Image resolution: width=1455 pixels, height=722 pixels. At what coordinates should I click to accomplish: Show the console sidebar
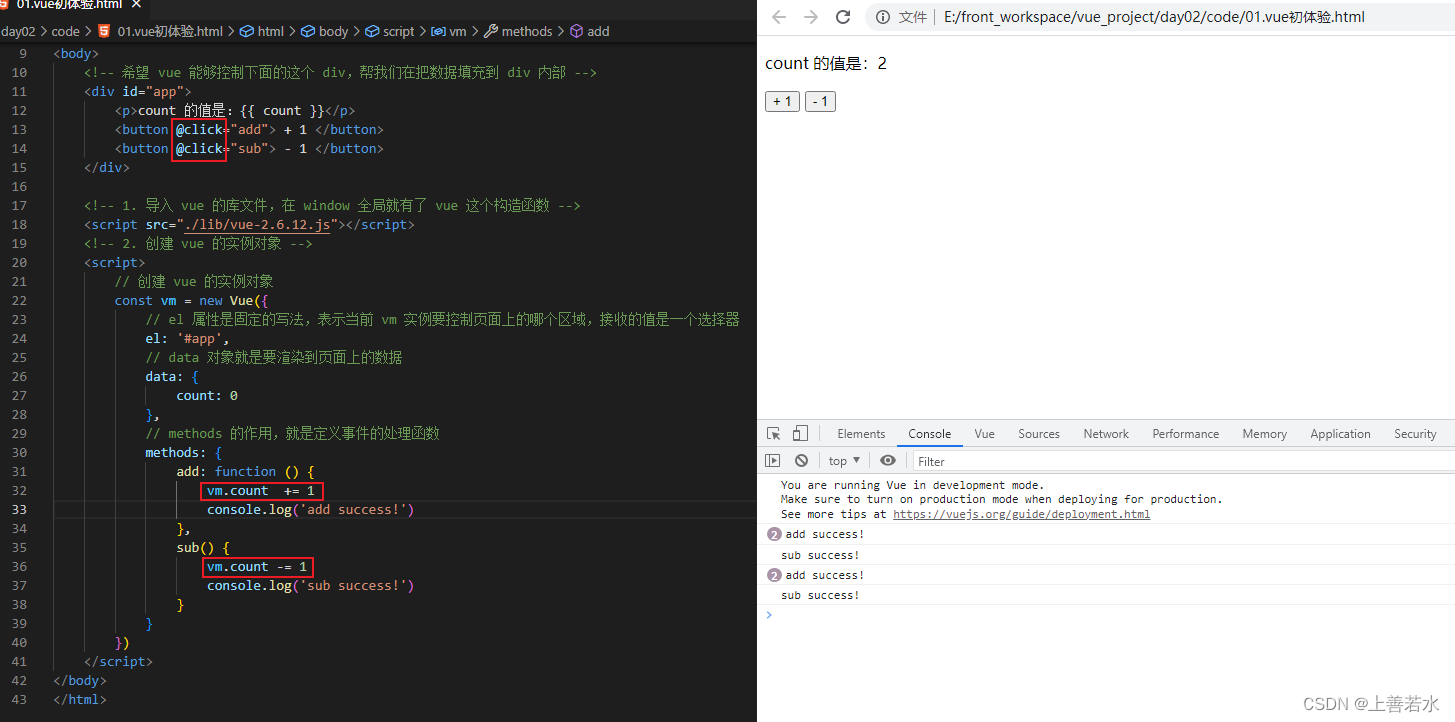click(x=772, y=461)
